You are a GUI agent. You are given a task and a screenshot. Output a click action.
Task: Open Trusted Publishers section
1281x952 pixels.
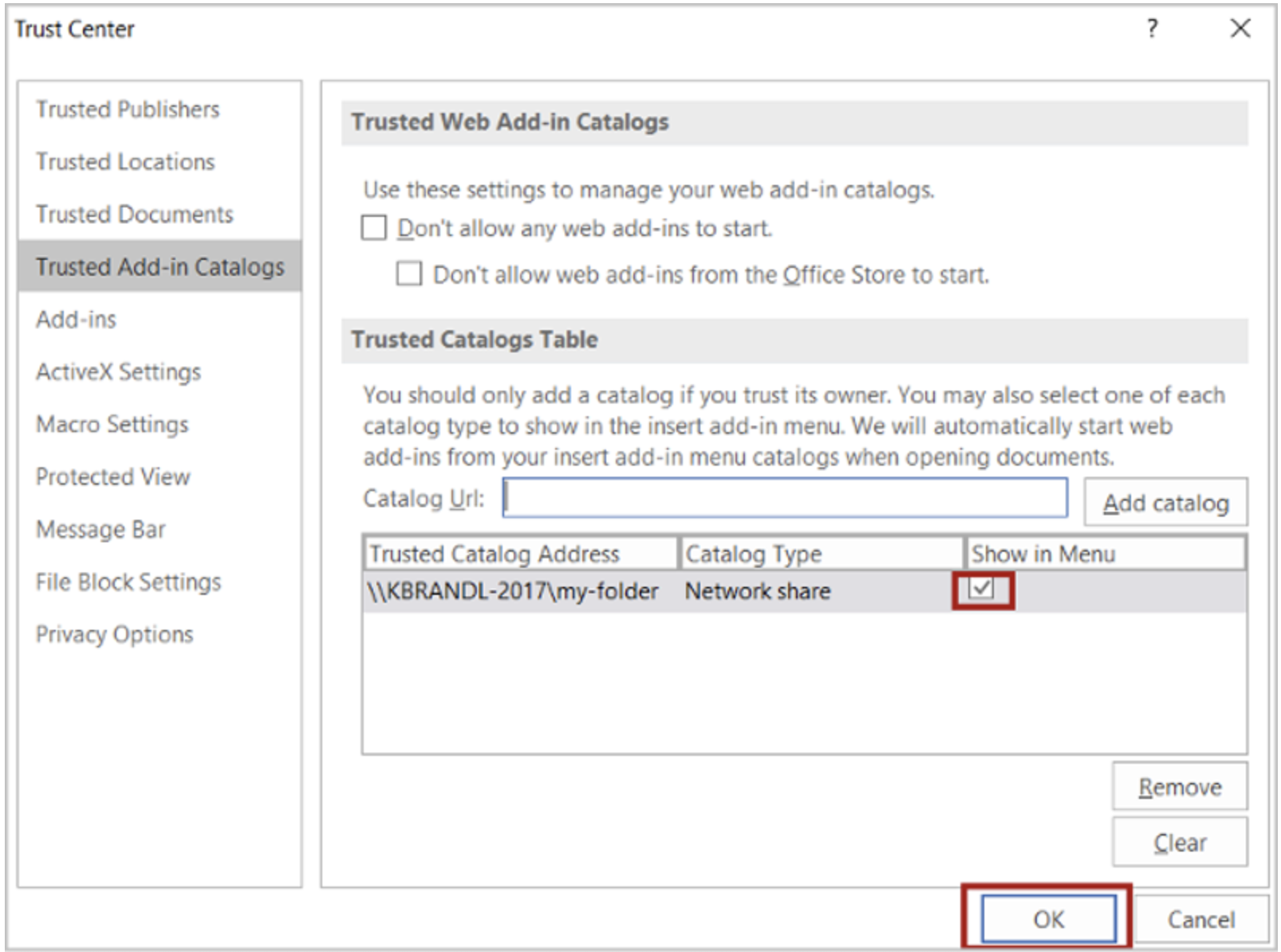coord(128,109)
